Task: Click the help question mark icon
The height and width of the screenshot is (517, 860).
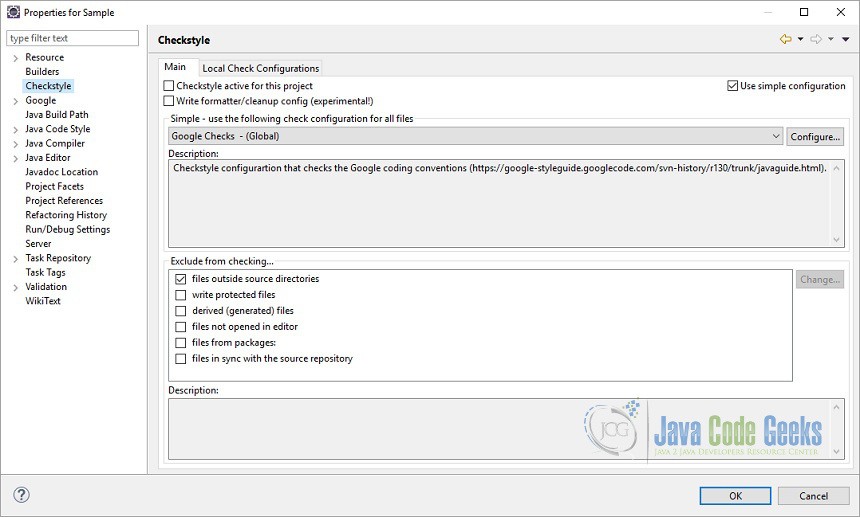Action: (21, 495)
